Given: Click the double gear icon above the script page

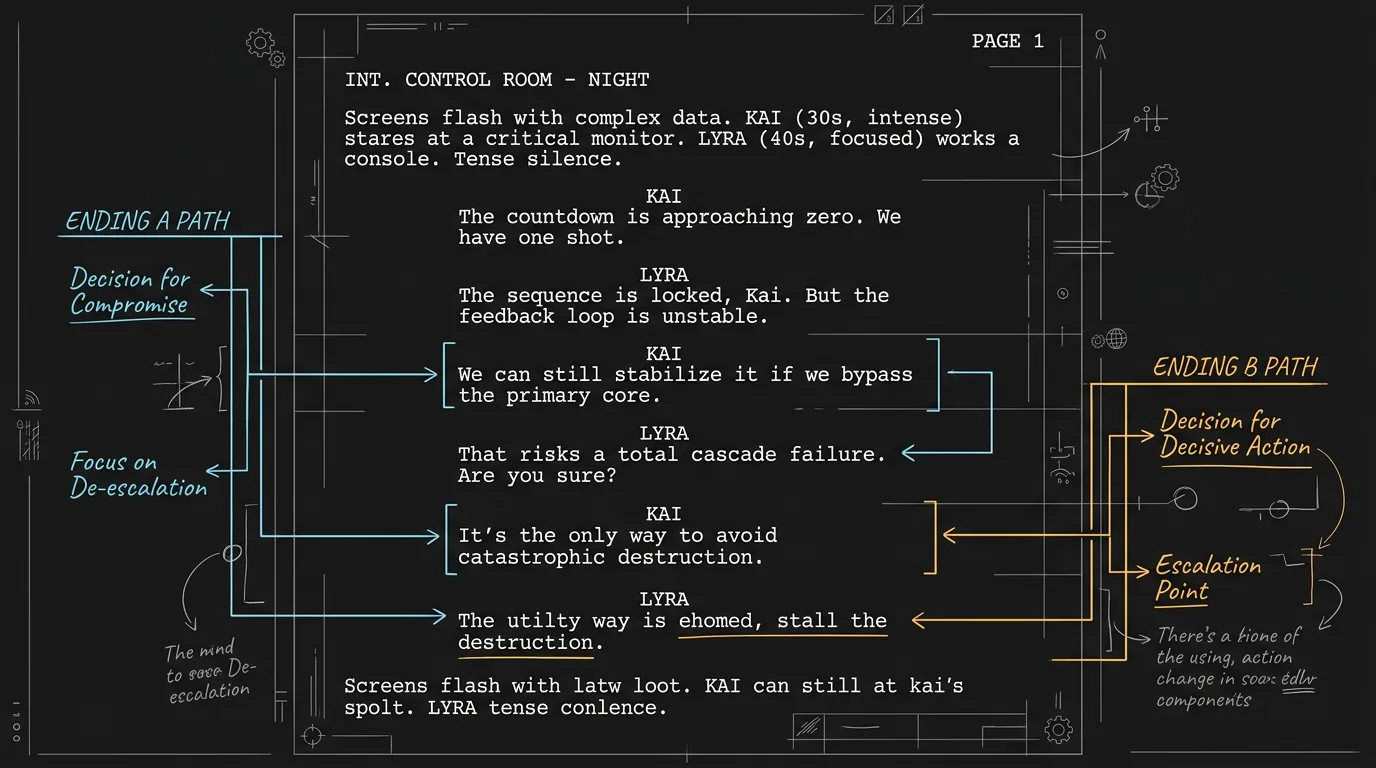Looking at the screenshot, I should click(265, 46).
